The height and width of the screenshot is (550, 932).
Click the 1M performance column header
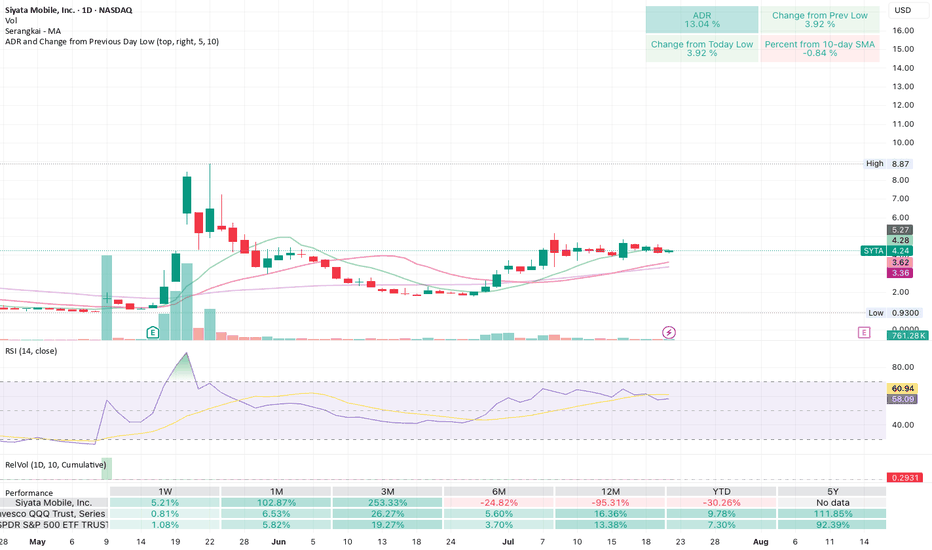click(x=276, y=492)
